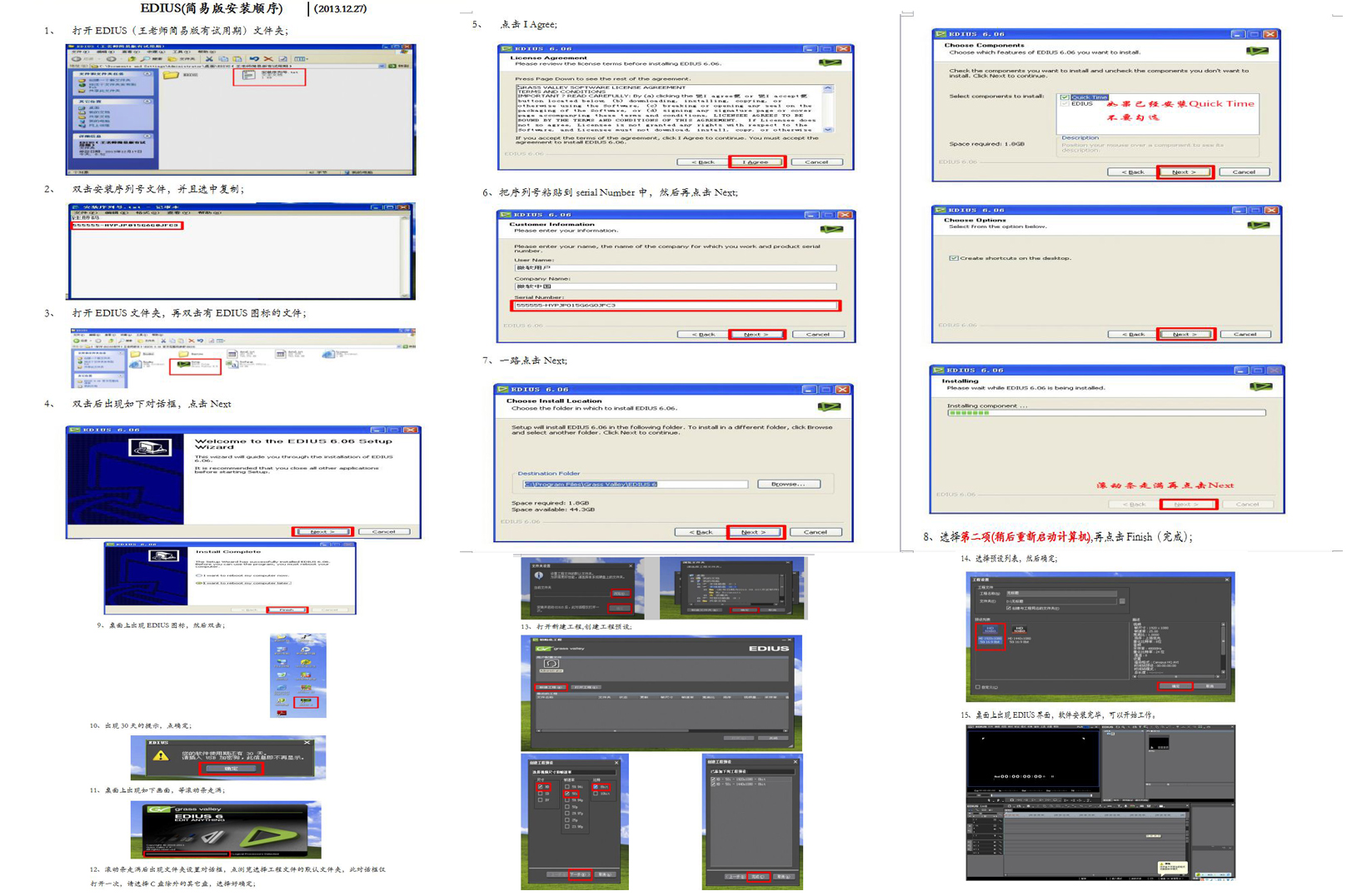Screen dimensions: 1352x896
Task: Click Next in Customer Information dialog
Action: [756, 334]
